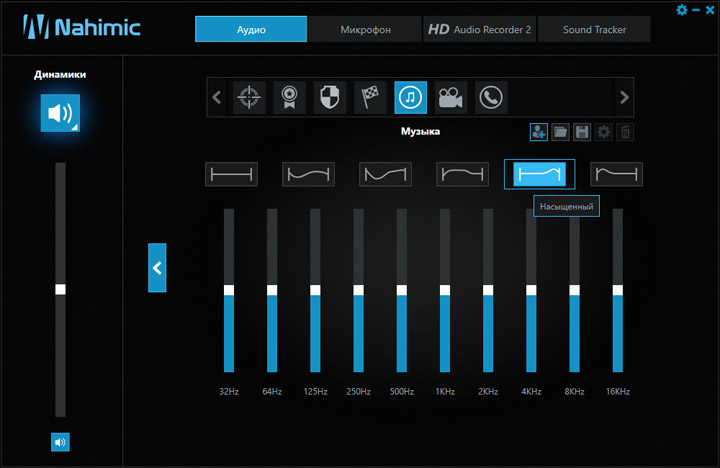
Task: Click the 250Hz equalizer slider handle
Action: (x=358, y=290)
